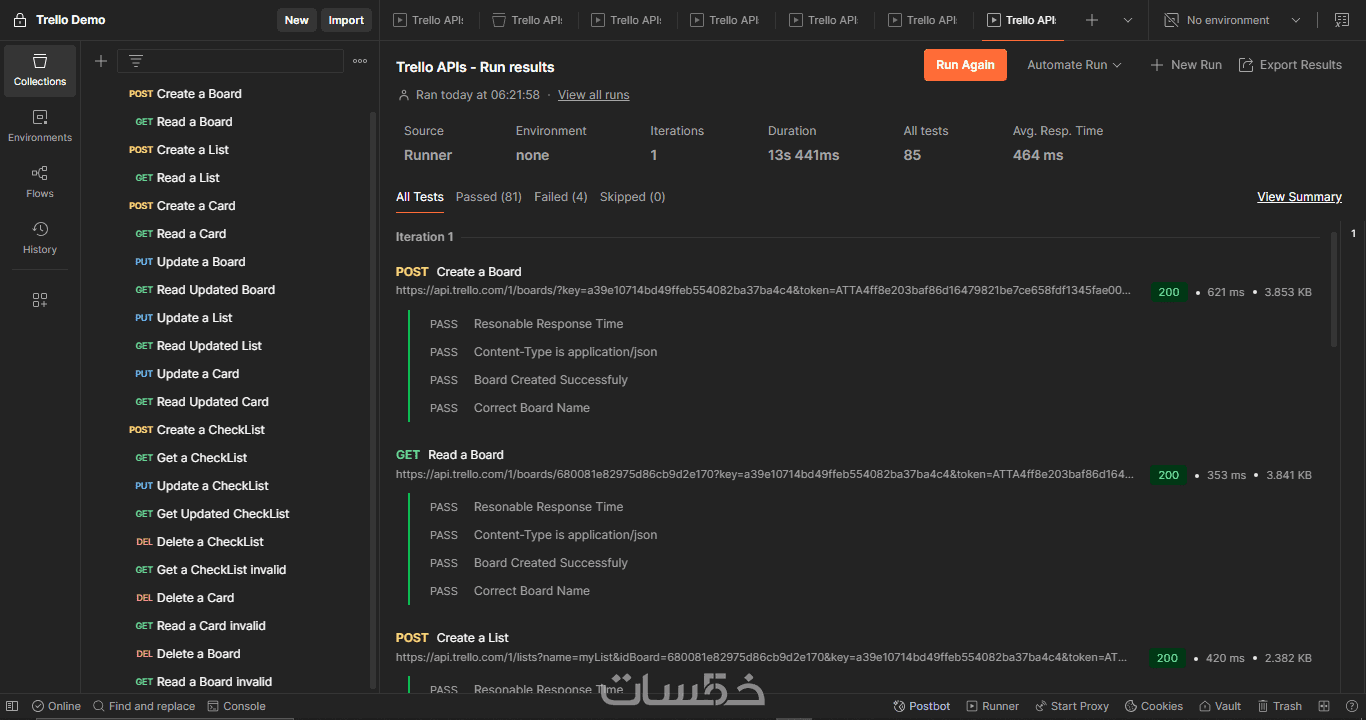Open the Cookies manager
The height and width of the screenshot is (720, 1366).
click(x=1154, y=706)
